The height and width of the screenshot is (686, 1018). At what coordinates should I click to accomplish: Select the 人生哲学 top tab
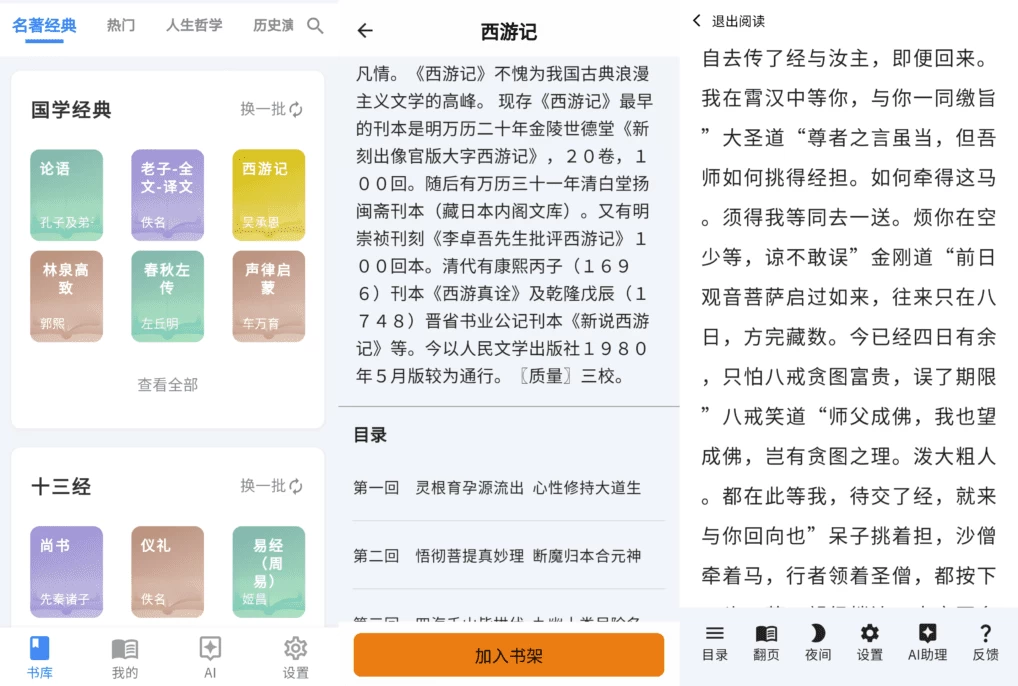(x=194, y=25)
